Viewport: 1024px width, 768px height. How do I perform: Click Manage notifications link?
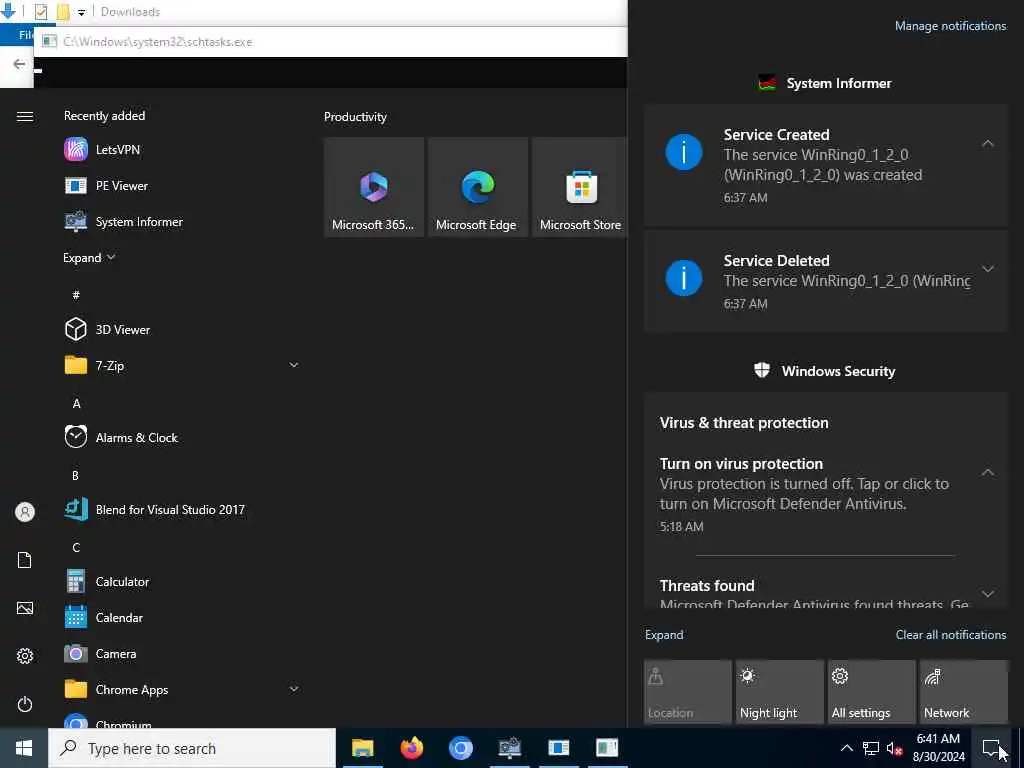coord(950,26)
